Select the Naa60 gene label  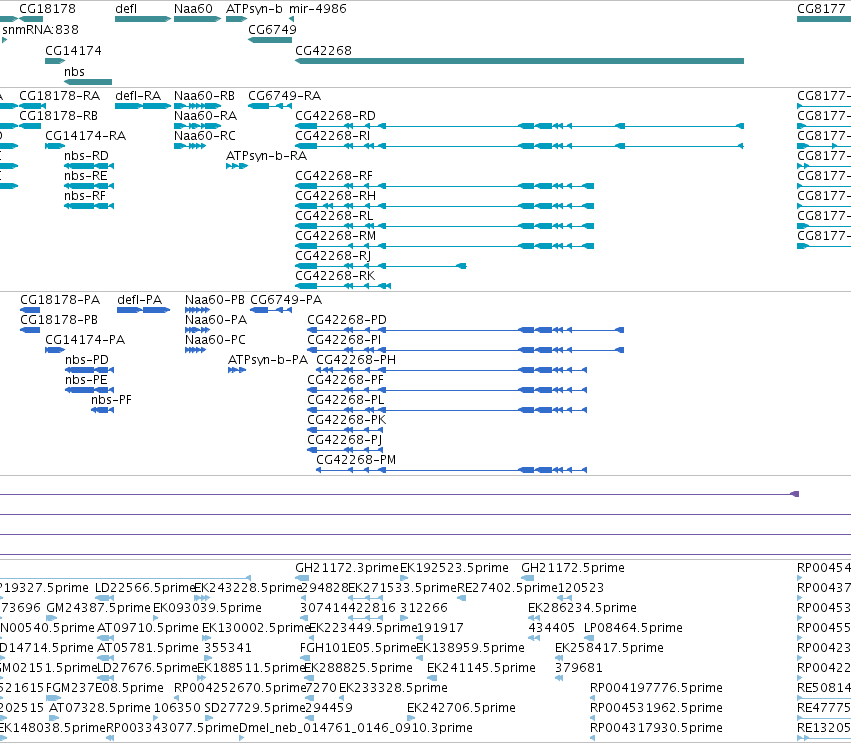pyautogui.click(x=193, y=9)
